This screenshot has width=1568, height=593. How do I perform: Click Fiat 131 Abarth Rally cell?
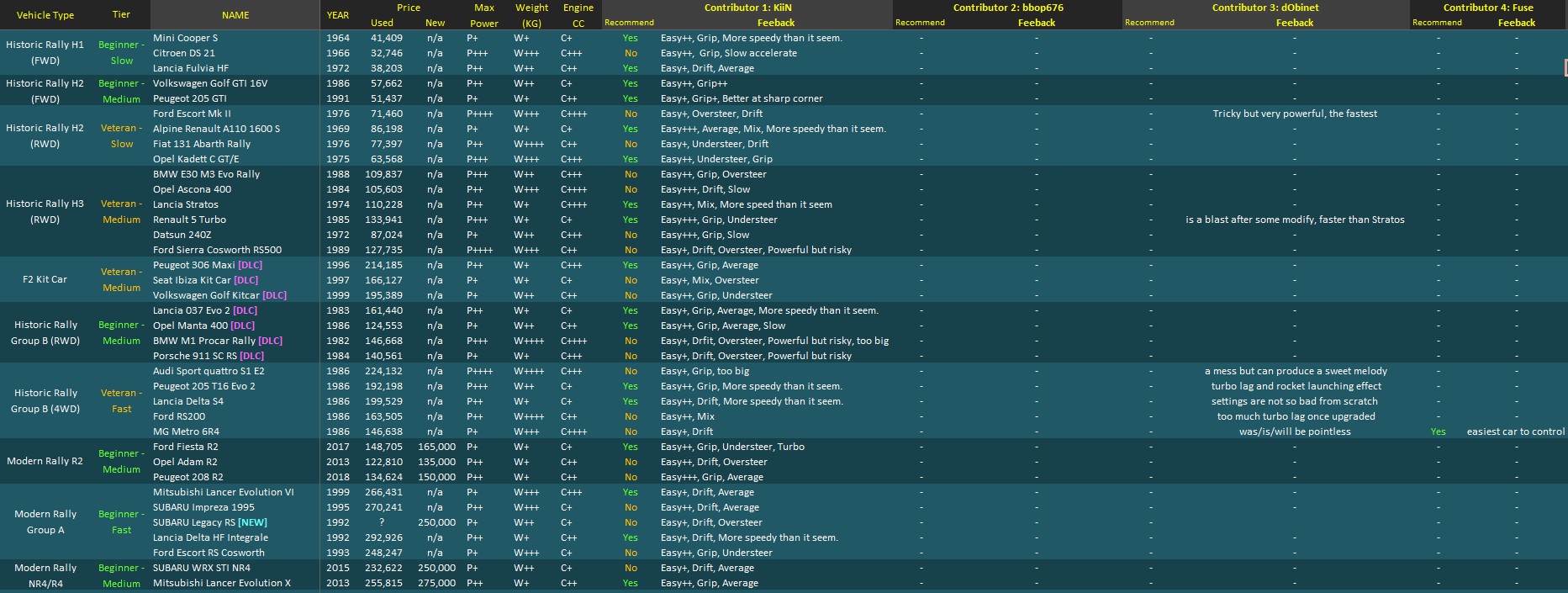coord(235,144)
